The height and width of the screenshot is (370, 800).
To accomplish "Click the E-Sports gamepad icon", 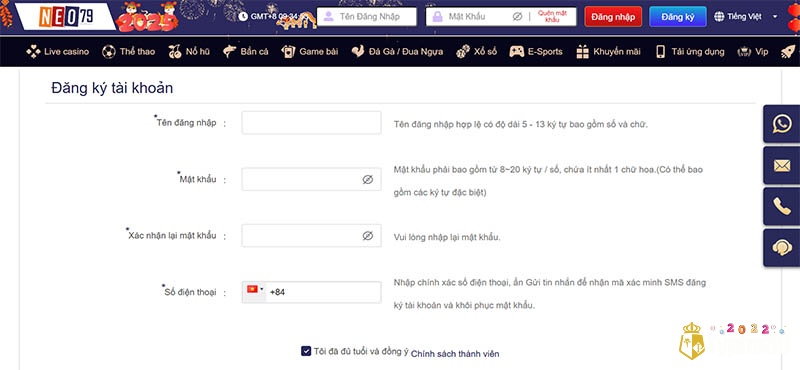I will click(x=516, y=52).
